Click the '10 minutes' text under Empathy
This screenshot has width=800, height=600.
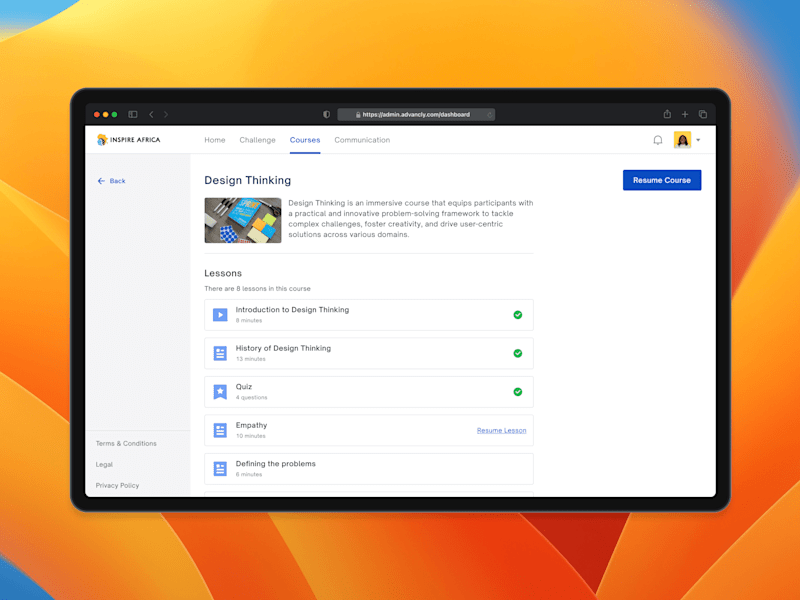[251, 436]
